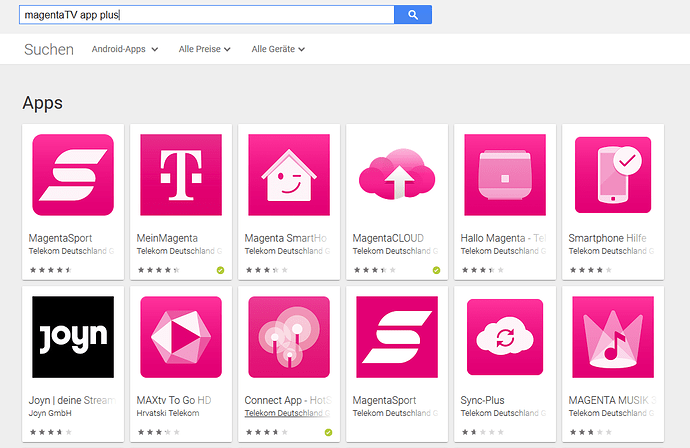The height and width of the screenshot is (448, 690).
Task: Click underlined Telekom Deutschland under Connect App
Action: point(287,413)
